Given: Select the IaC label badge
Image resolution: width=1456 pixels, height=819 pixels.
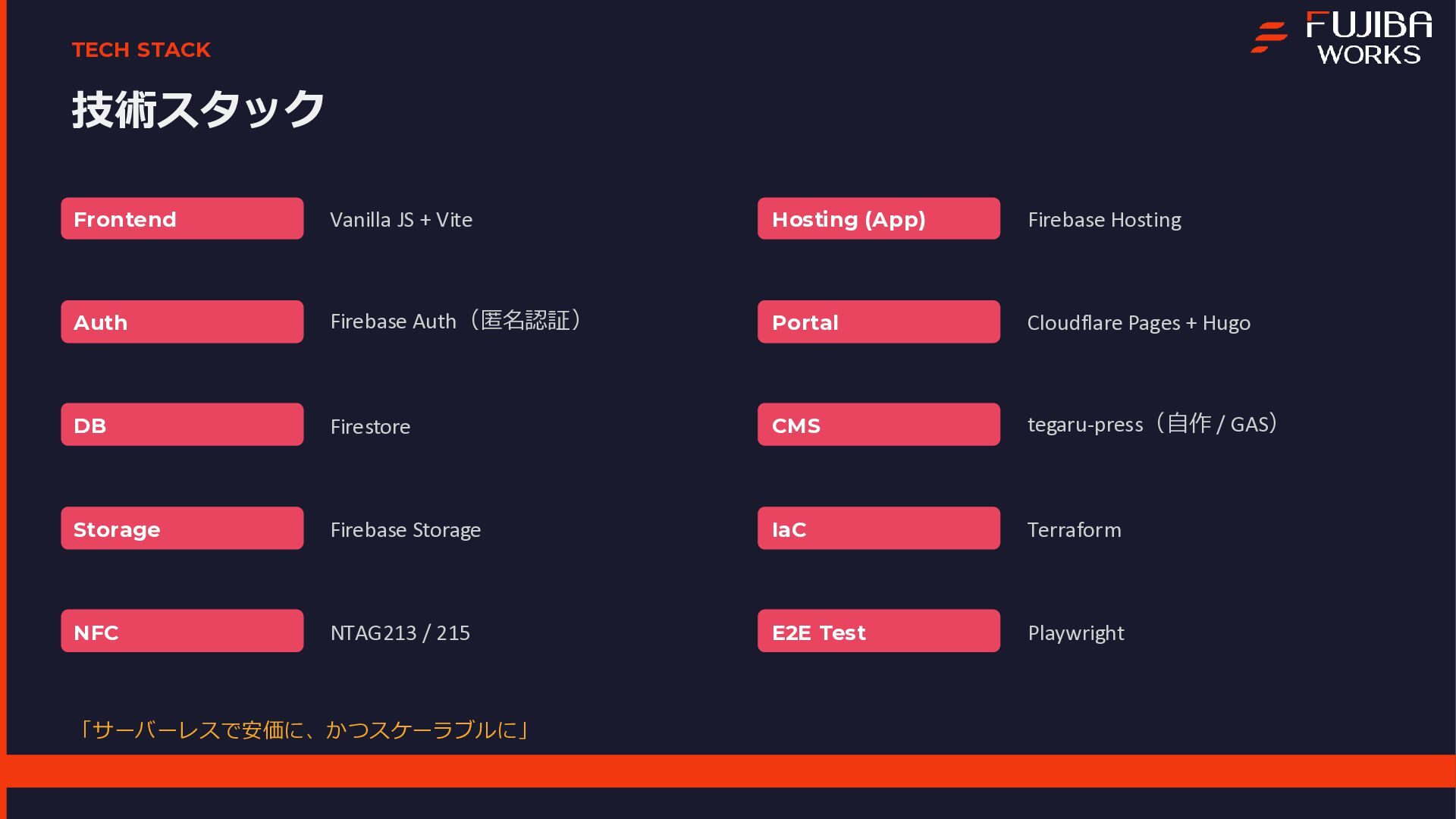Looking at the screenshot, I should 878,529.
